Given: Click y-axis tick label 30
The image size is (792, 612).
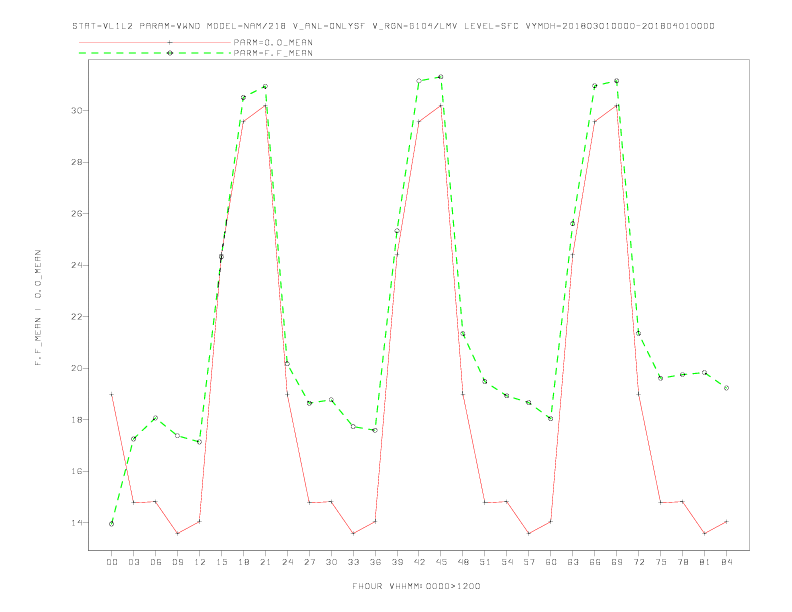Looking at the screenshot, I should click(77, 110).
